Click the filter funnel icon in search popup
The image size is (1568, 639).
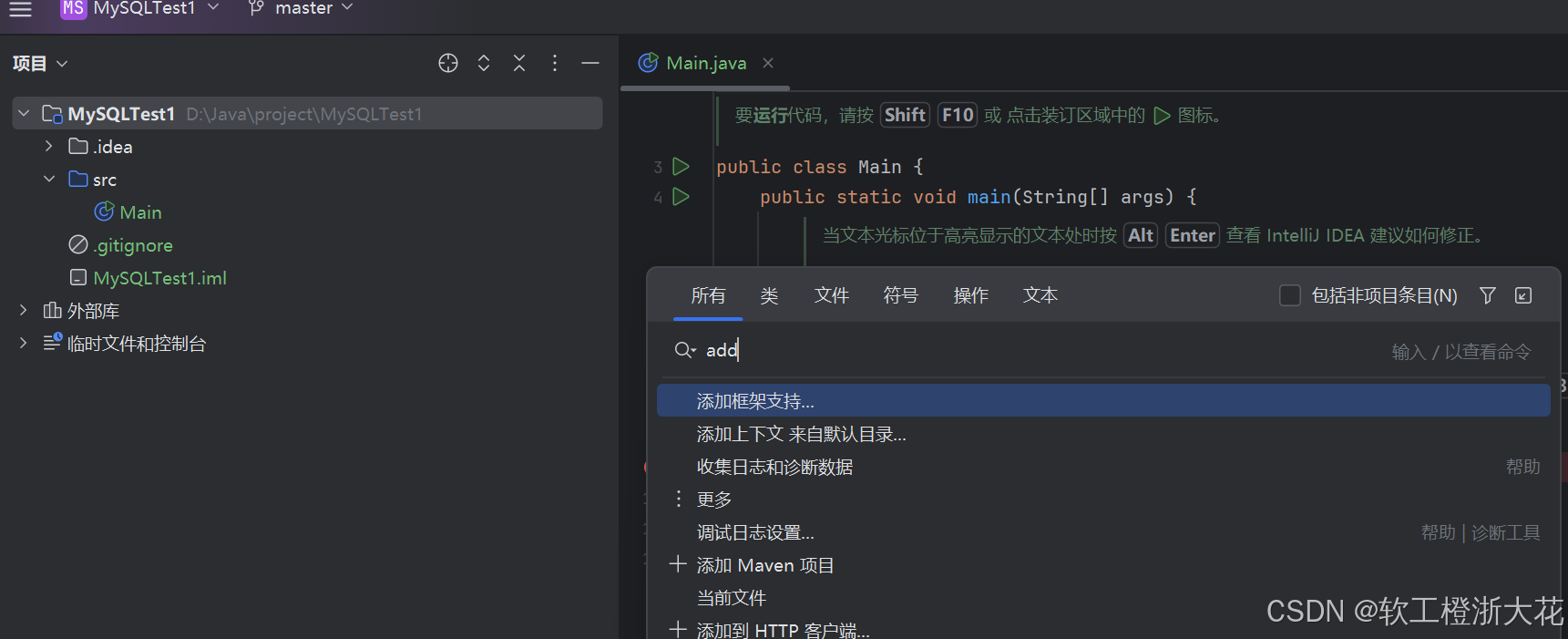[x=1488, y=295]
